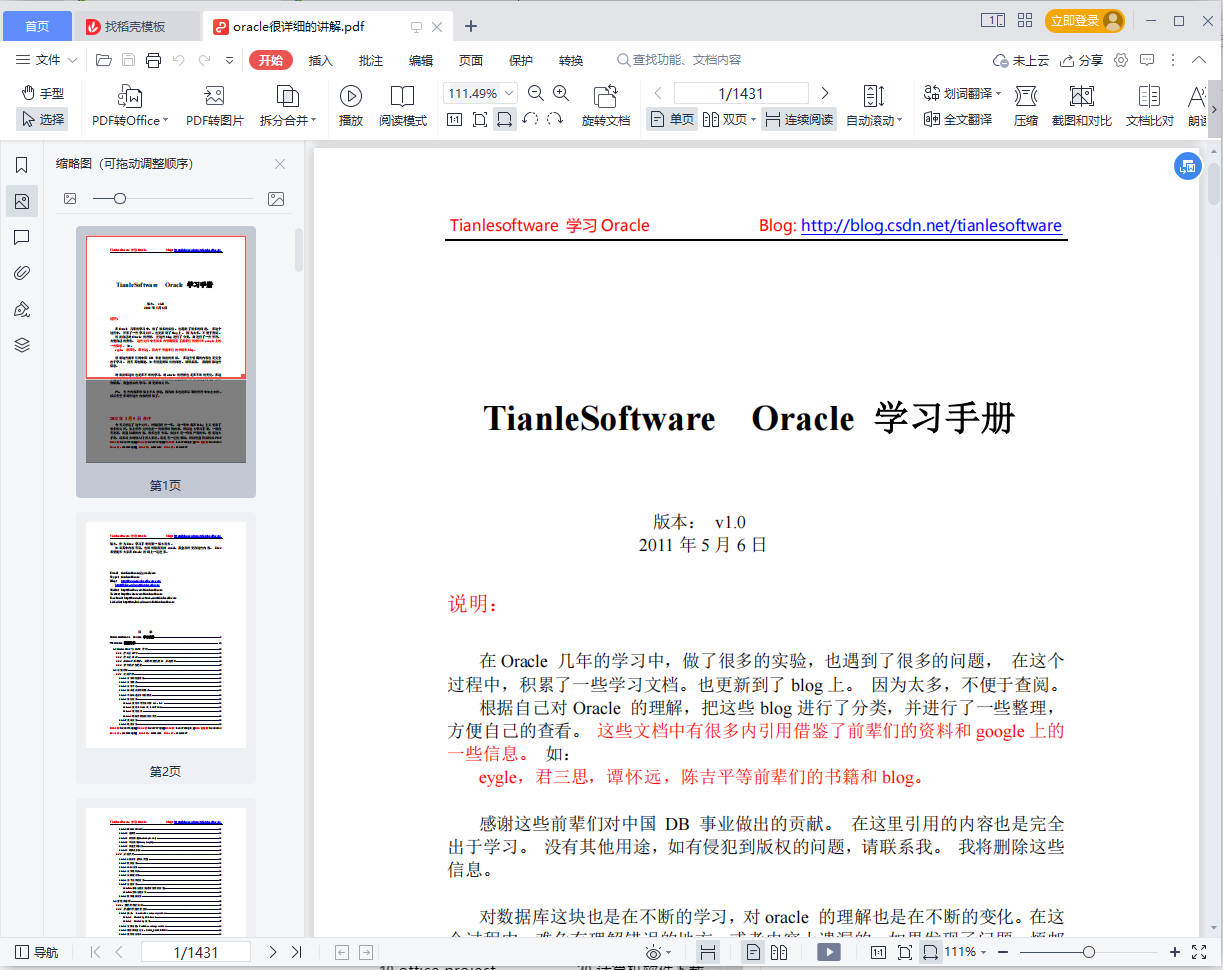The height and width of the screenshot is (970, 1223).
Task: Expand the 111.49% zoom level dropdown
Action: pos(509,93)
